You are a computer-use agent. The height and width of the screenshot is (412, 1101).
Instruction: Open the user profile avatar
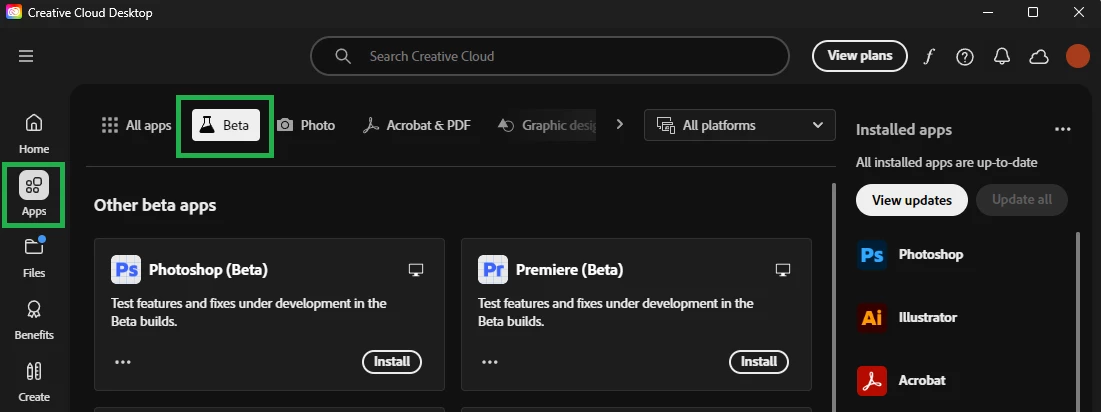[x=1077, y=56]
